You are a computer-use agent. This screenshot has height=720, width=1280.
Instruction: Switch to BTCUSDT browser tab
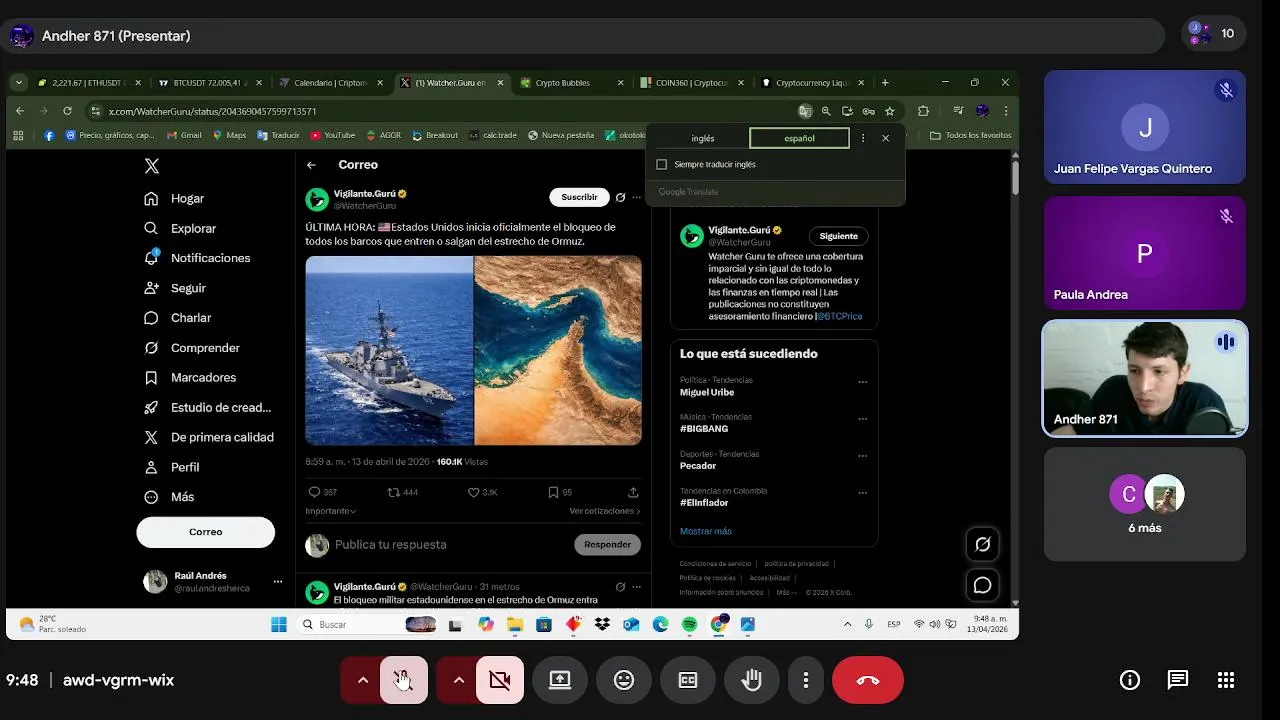[208, 83]
